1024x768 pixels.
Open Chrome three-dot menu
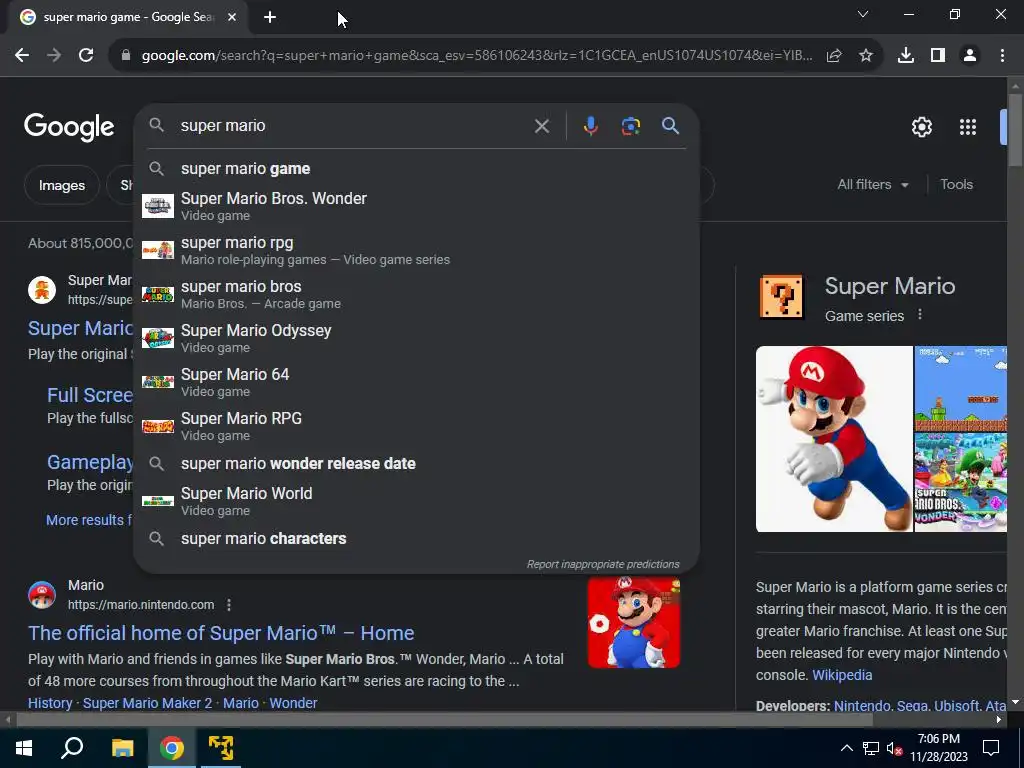point(1002,56)
